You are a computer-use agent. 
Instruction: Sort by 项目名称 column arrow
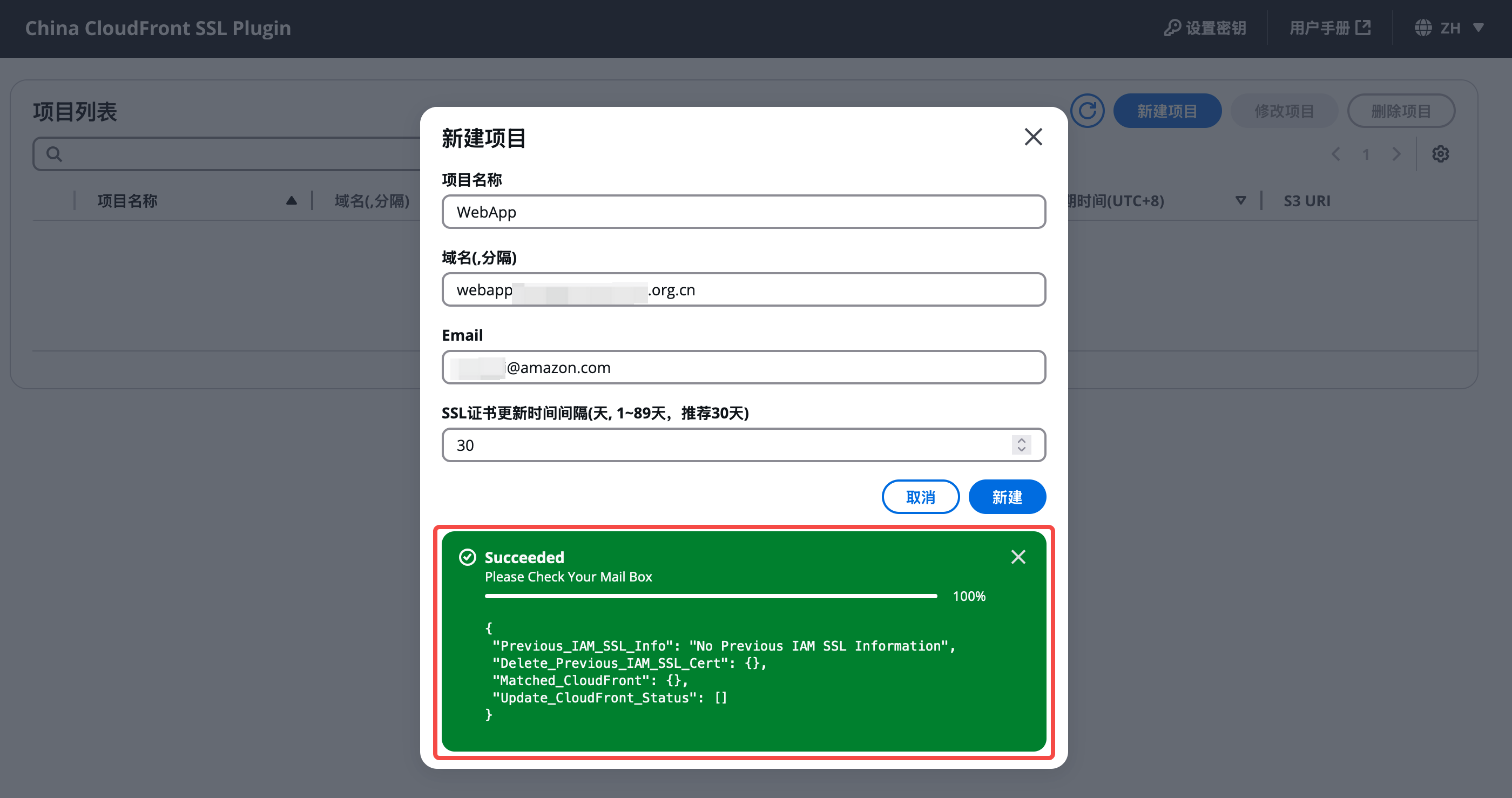pos(291,201)
